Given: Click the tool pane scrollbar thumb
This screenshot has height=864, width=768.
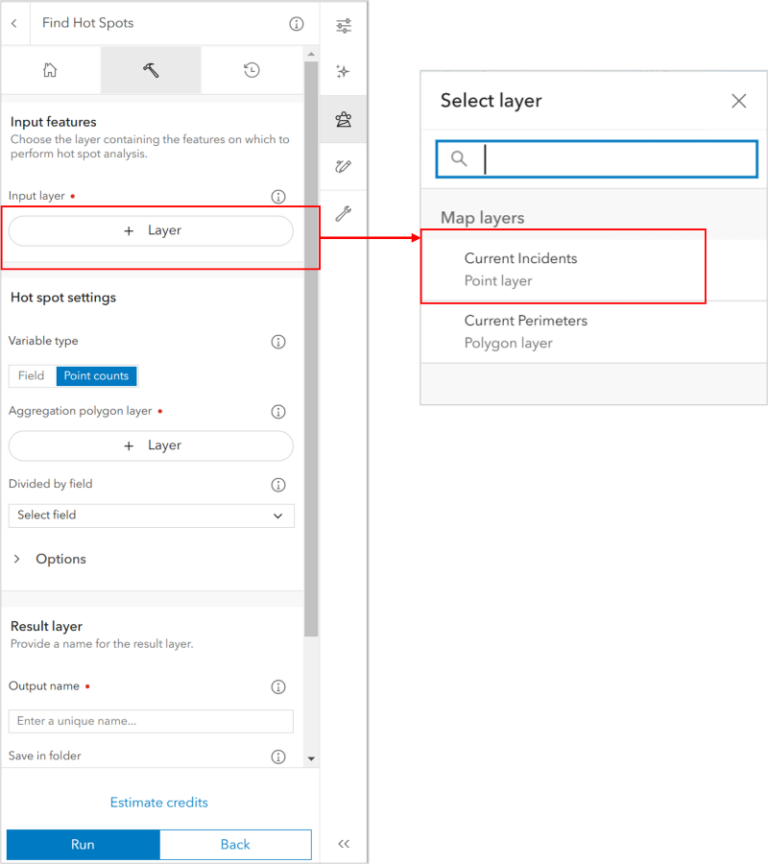Looking at the screenshot, I should 311,348.
